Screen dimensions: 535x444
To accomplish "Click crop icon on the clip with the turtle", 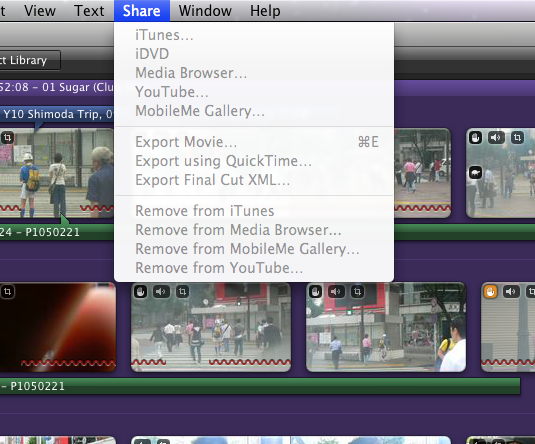I will (x=517, y=138).
